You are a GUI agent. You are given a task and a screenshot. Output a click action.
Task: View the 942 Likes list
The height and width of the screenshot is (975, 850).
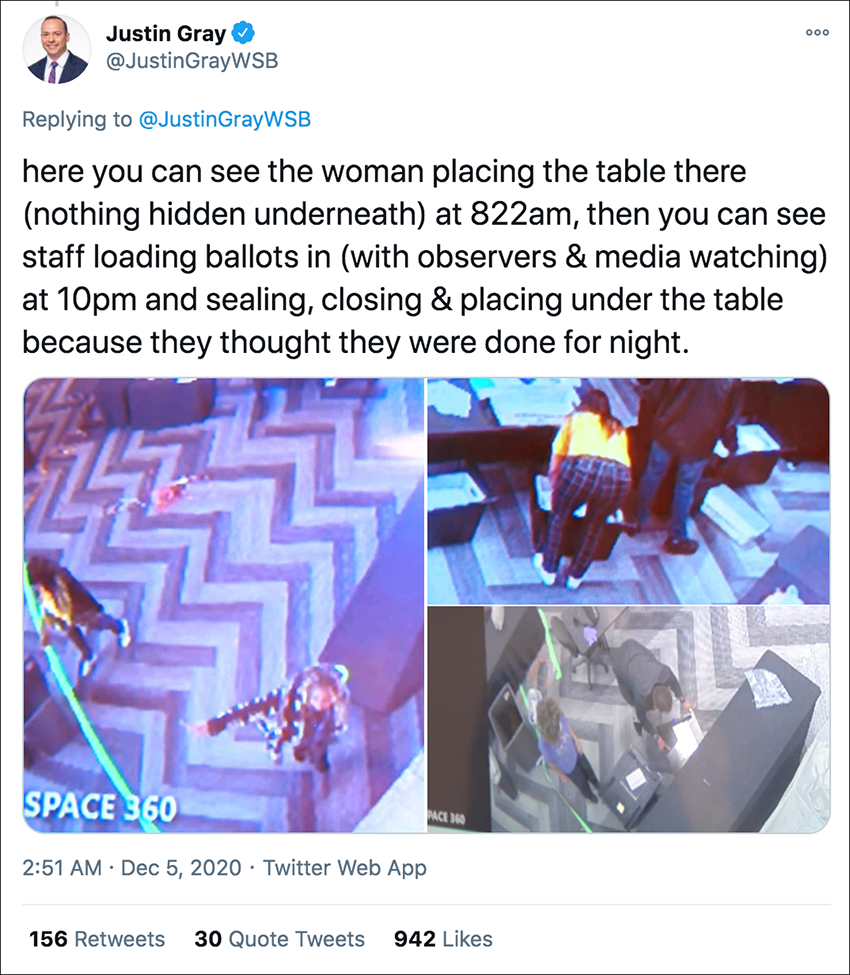(443, 938)
